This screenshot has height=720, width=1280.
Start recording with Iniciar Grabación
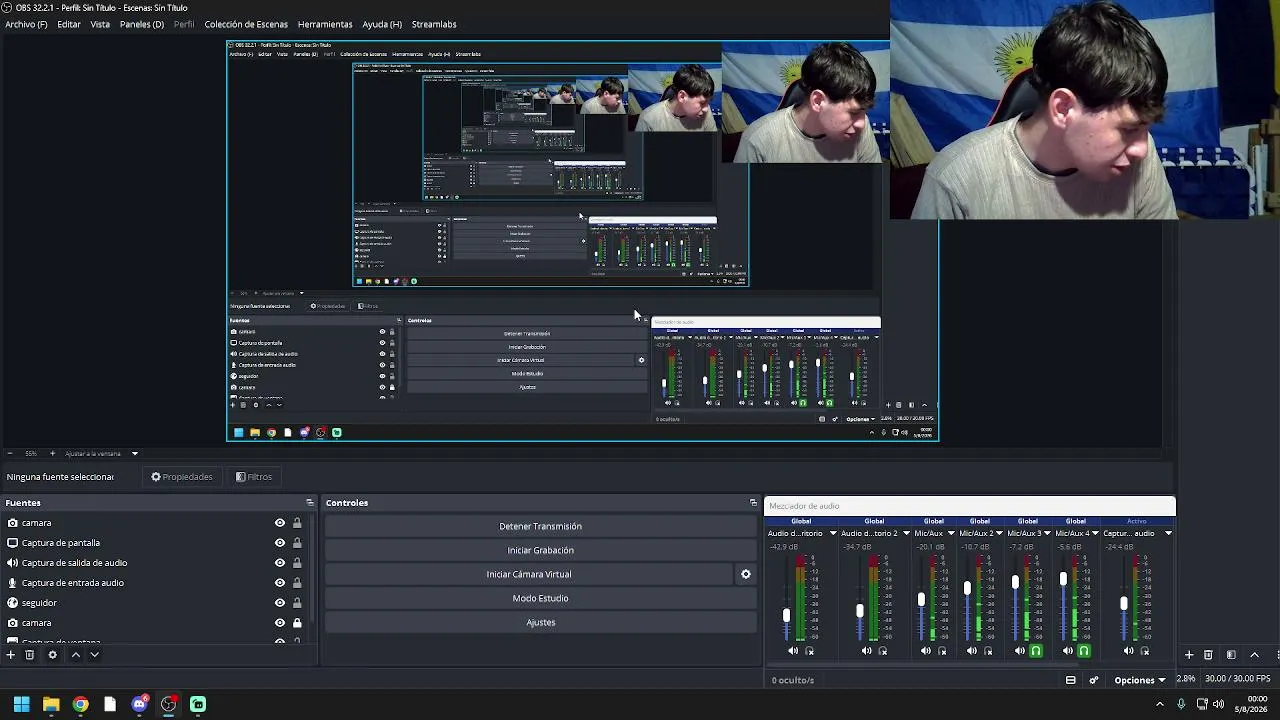540,551
